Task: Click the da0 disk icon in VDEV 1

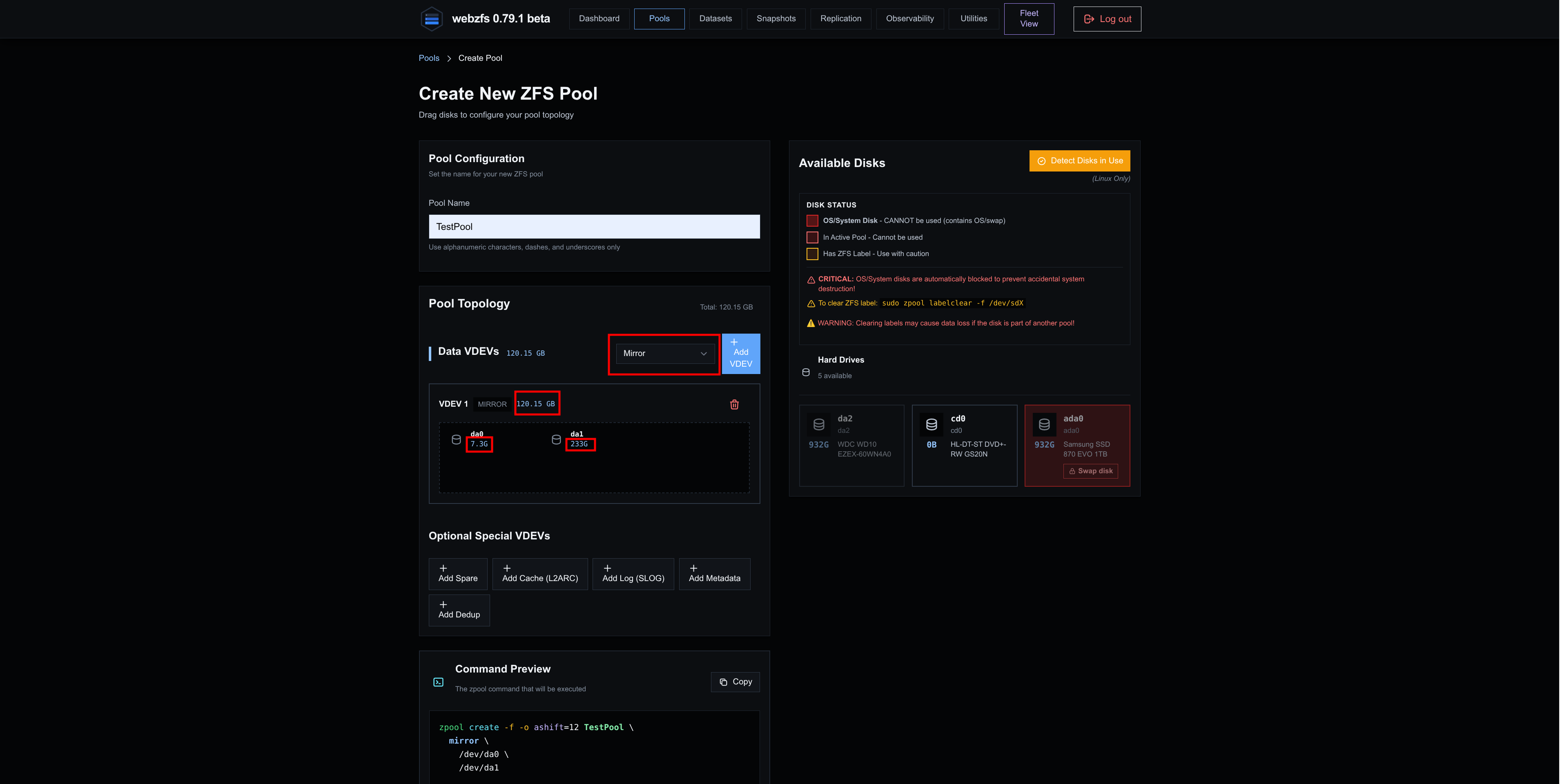Action: tap(456, 439)
